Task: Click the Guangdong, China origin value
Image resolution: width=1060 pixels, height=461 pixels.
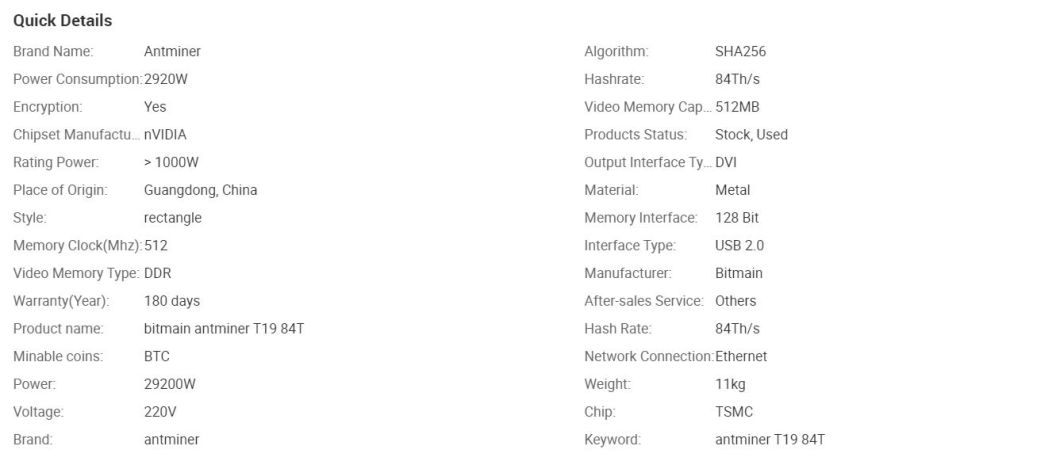Action: (x=200, y=190)
